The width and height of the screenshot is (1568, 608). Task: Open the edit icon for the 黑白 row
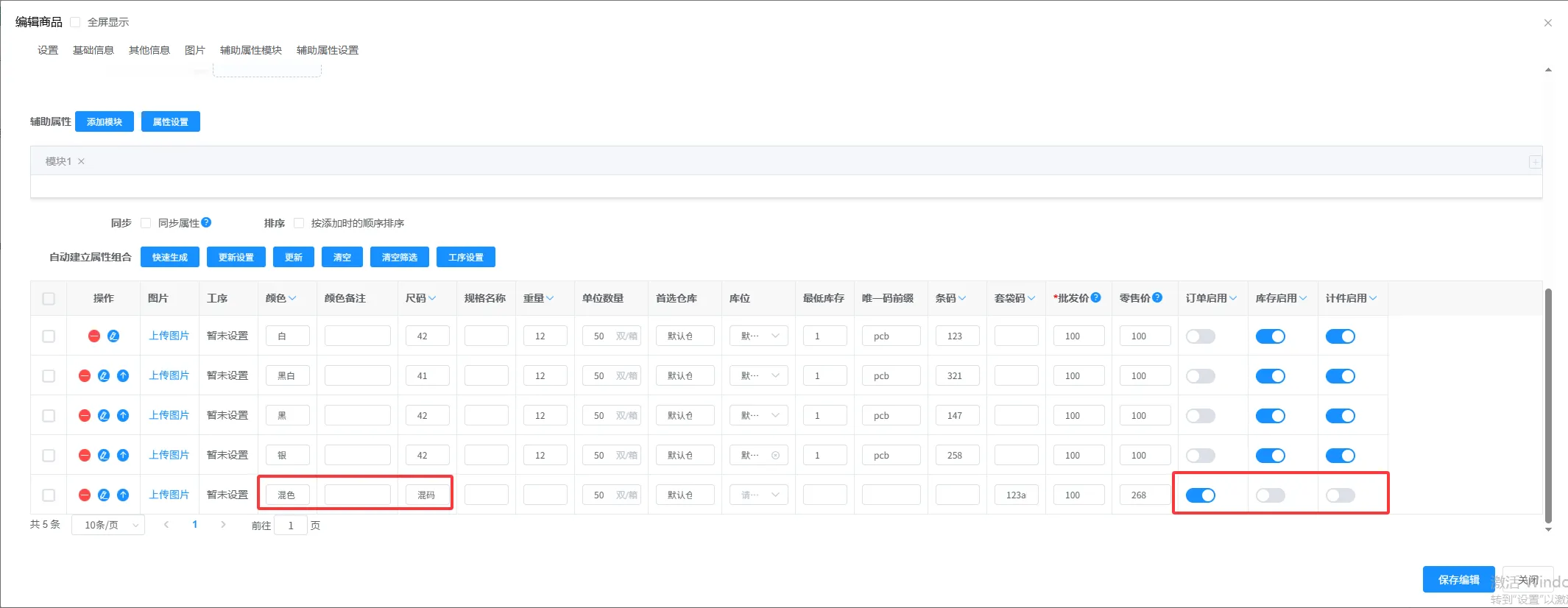(x=104, y=376)
